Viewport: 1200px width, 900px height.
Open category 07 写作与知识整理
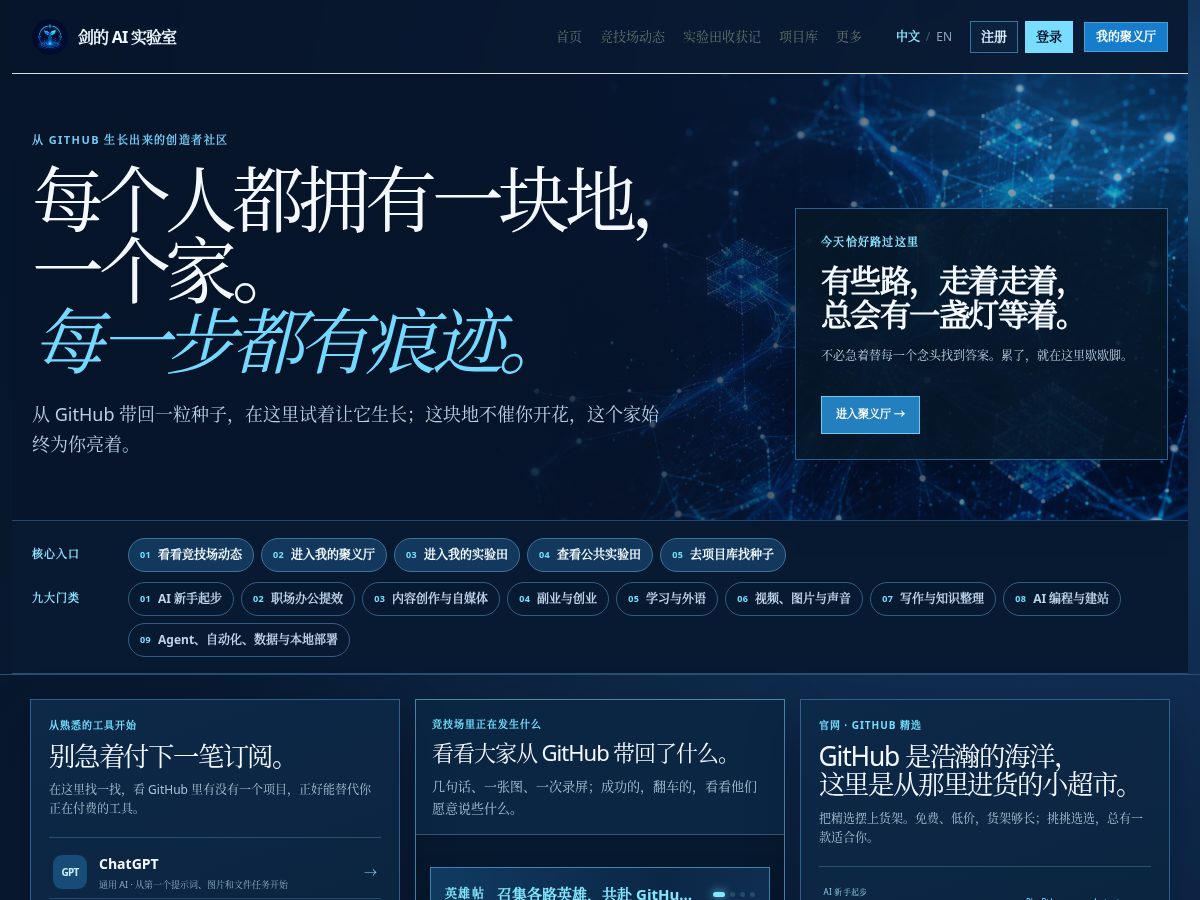pyautogui.click(x=933, y=599)
